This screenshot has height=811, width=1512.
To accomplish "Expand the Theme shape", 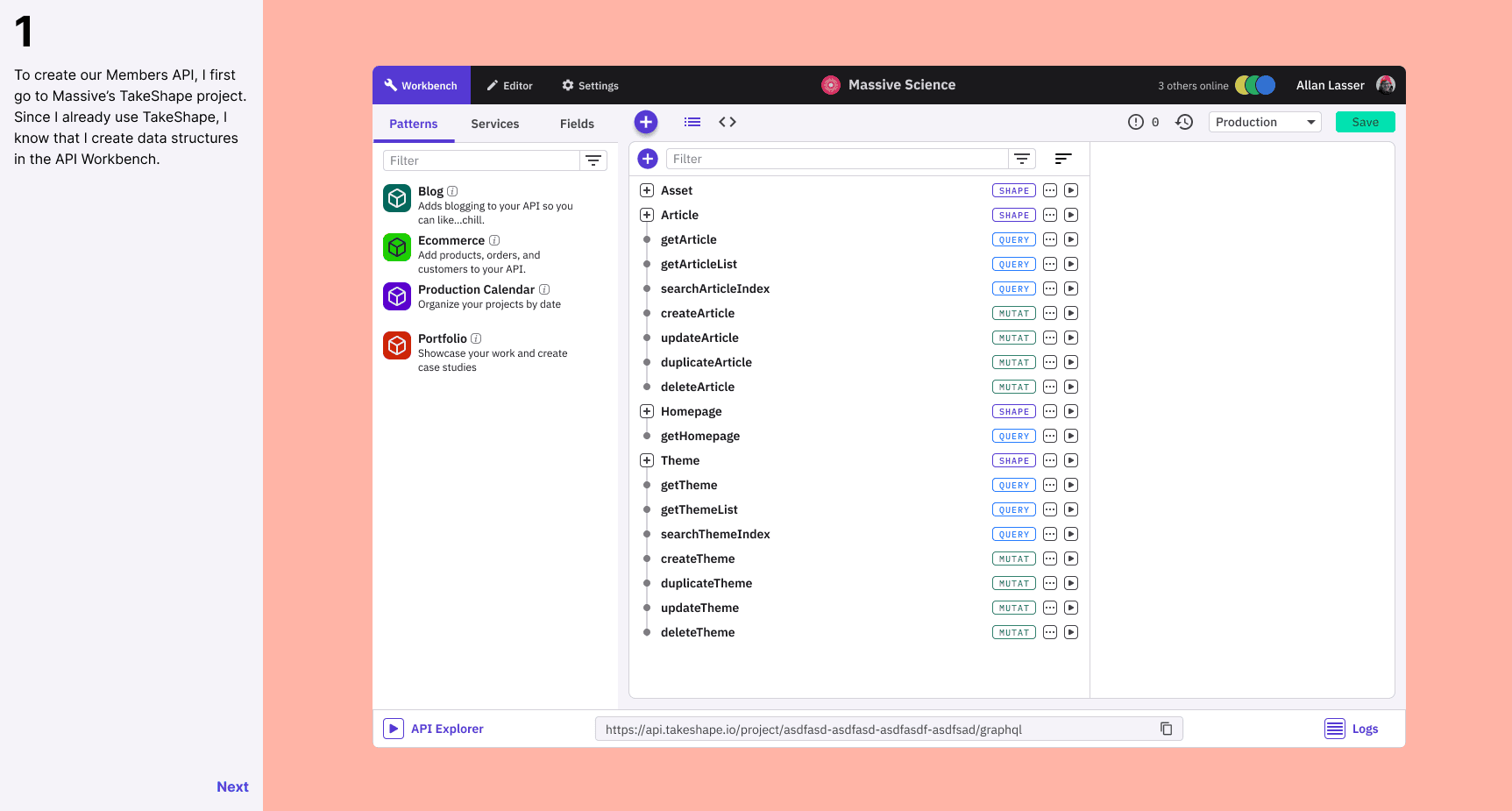I will (x=647, y=460).
